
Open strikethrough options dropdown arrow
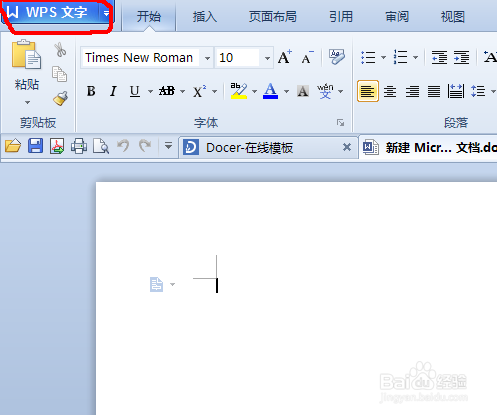point(182,91)
